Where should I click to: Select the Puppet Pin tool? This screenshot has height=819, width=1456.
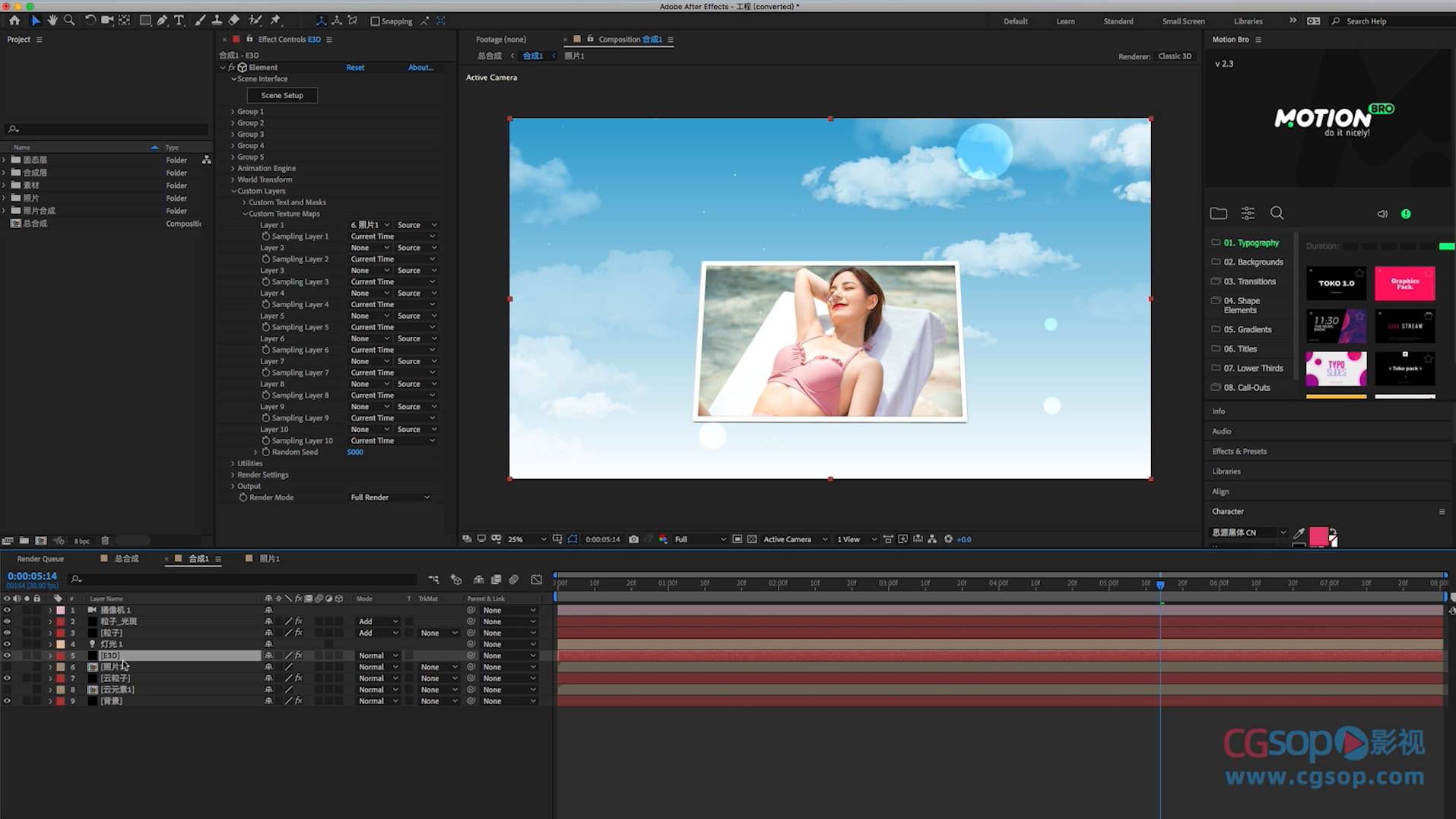275,21
